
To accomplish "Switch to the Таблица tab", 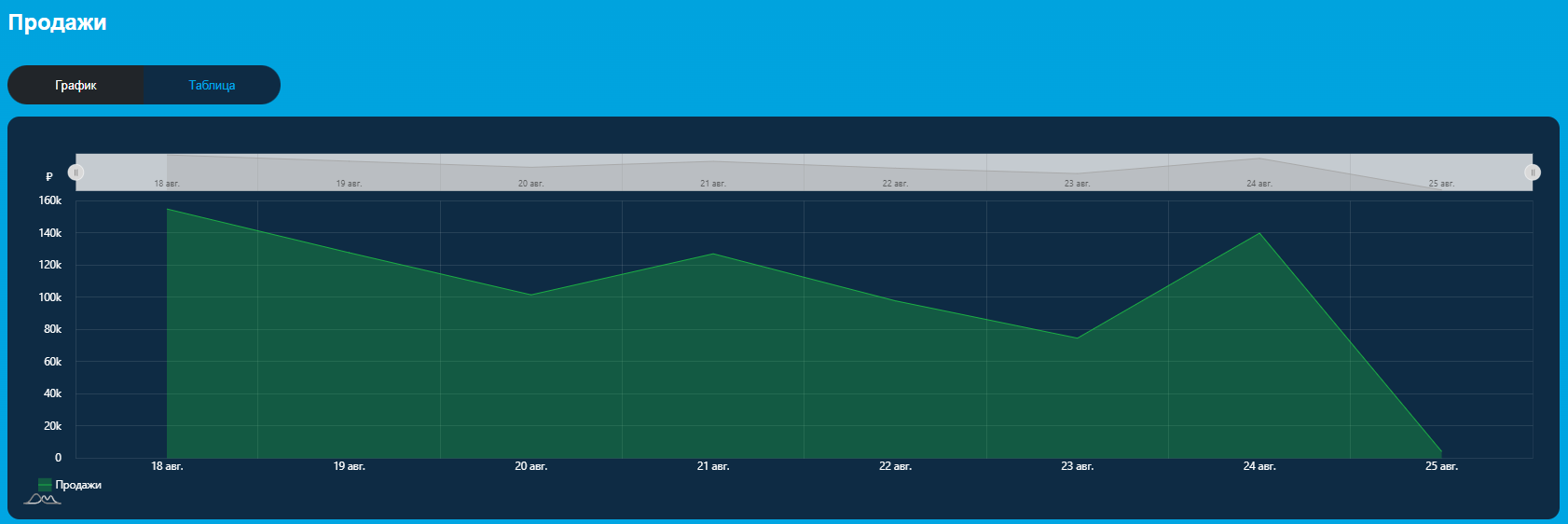I will click(212, 85).
